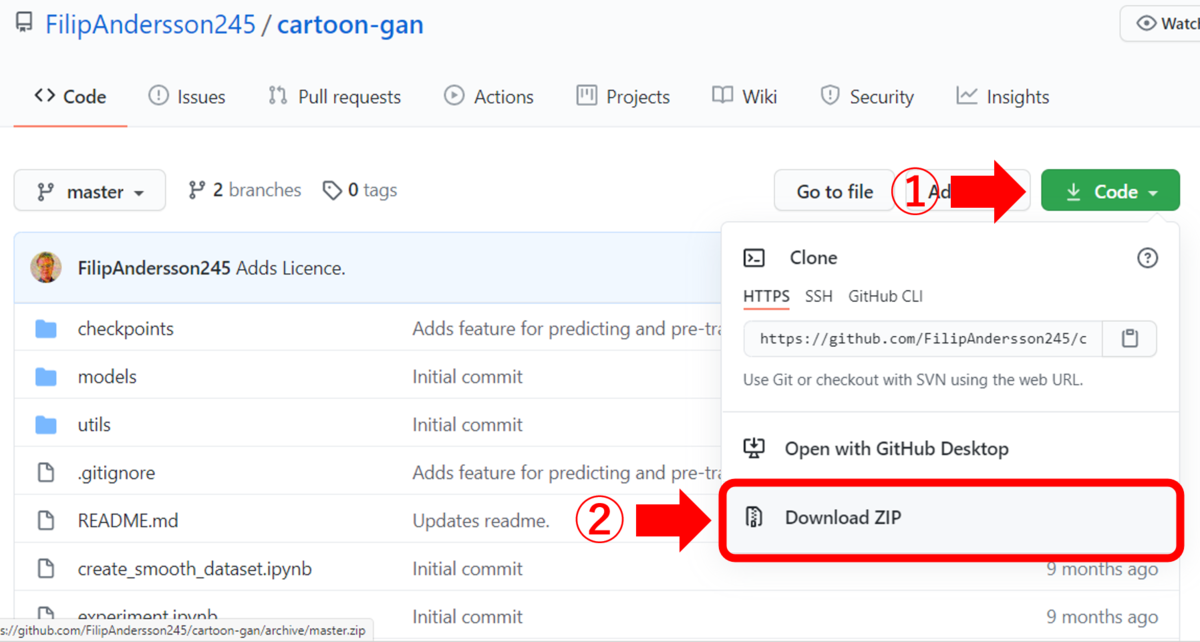Viewport: 1200px width, 642px height.
Task: Open the .gitignore file
Action: [116, 473]
